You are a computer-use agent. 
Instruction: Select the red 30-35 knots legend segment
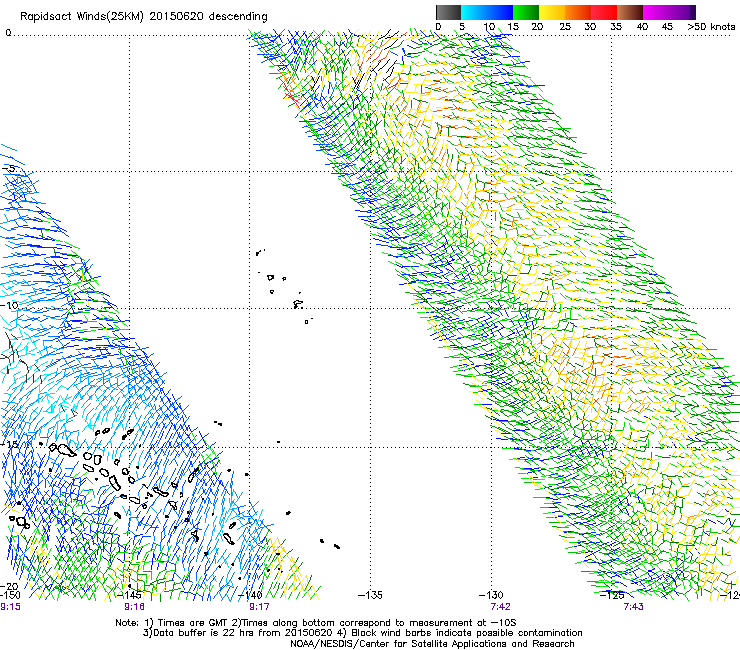click(604, 12)
